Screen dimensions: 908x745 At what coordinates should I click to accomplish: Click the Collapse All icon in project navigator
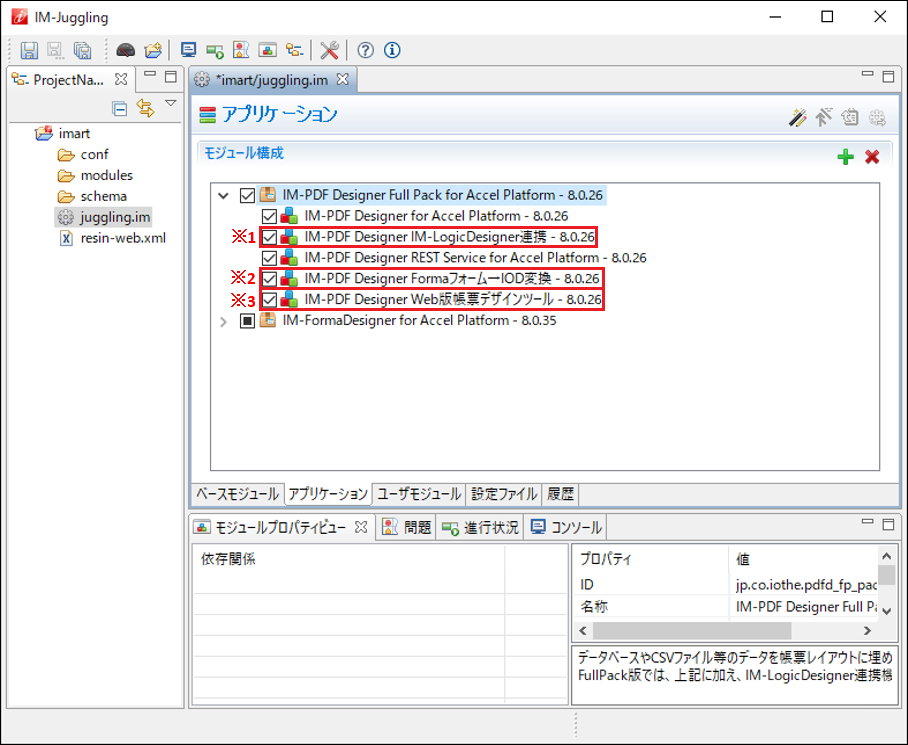pyautogui.click(x=119, y=108)
